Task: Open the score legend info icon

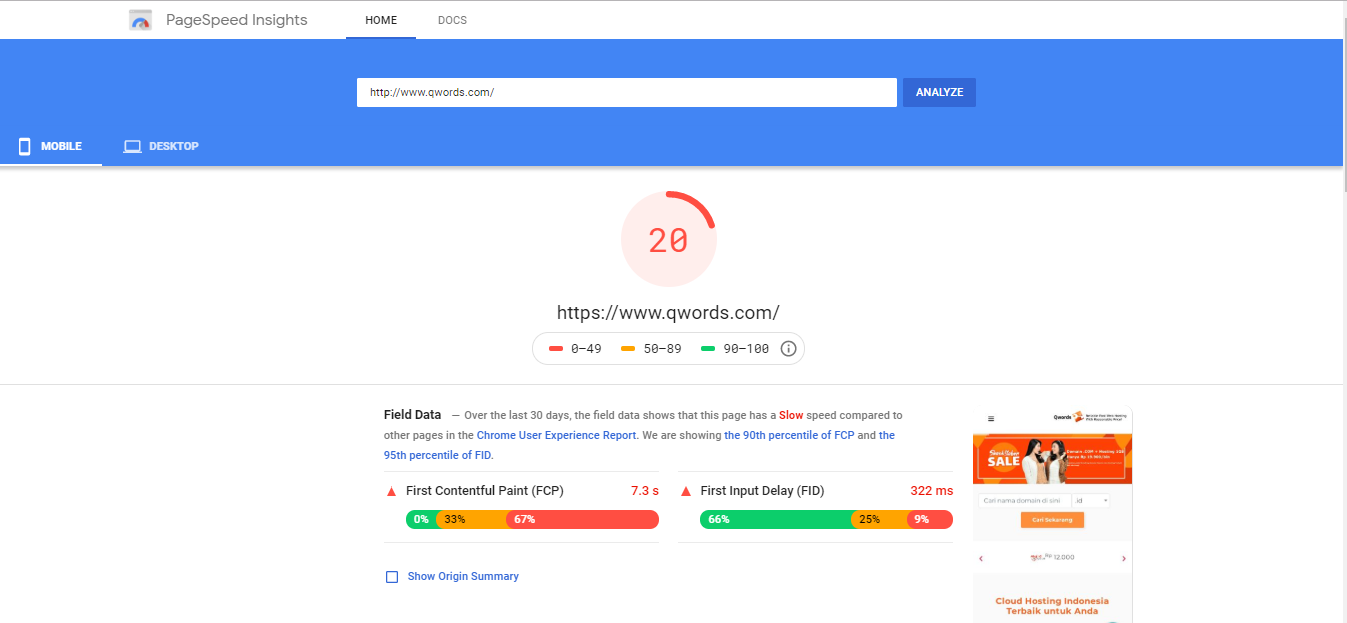Action: tap(788, 348)
